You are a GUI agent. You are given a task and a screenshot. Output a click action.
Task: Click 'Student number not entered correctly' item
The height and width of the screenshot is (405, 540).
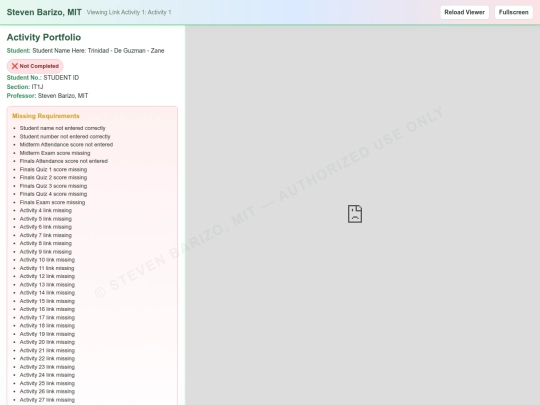click(x=65, y=136)
